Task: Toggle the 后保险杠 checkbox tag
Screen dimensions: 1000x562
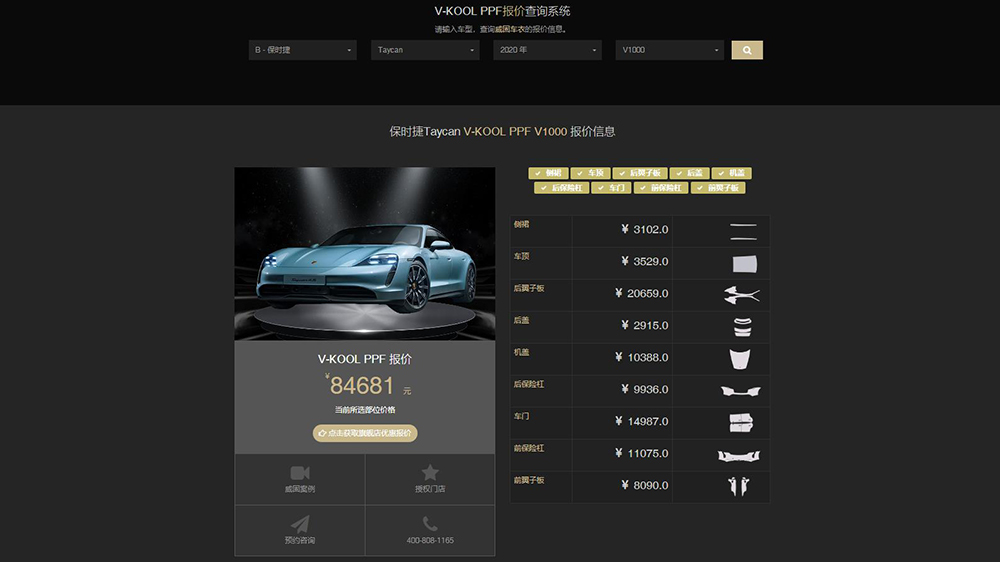Action: [x=561, y=188]
